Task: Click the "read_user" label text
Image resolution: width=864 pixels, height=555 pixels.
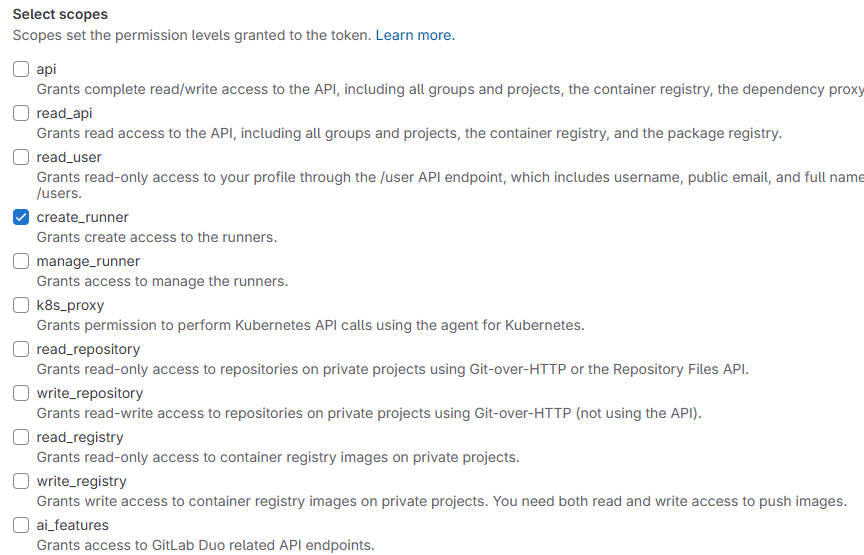Action: [69, 158]
